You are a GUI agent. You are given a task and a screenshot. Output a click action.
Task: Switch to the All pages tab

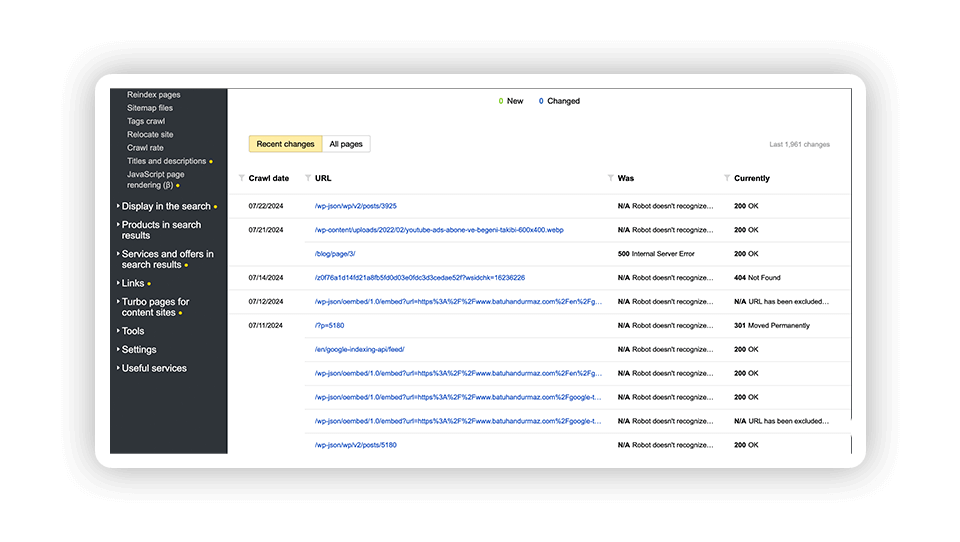coord(346,144)
